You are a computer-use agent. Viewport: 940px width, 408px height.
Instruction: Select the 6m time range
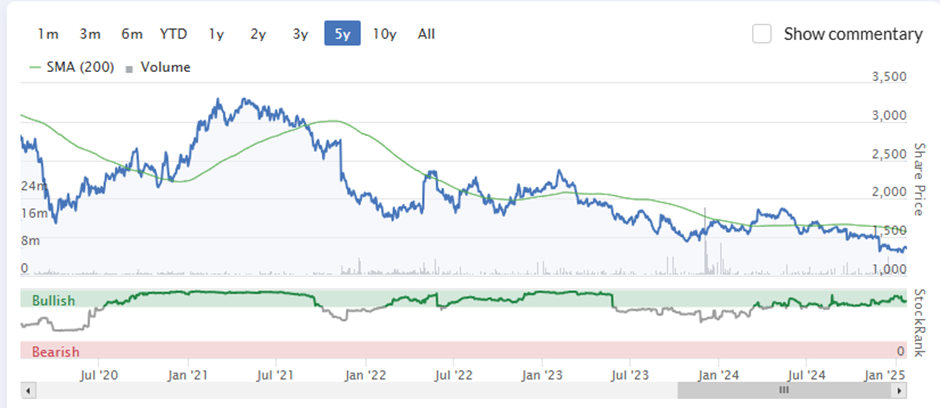[132, 34]
